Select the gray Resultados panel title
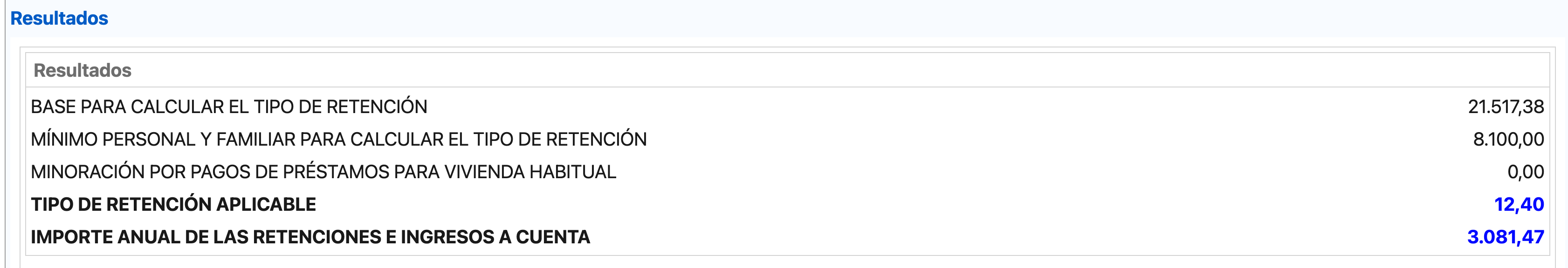The image size is (1568, 268). pyautogui.click(x=82, y=71)
